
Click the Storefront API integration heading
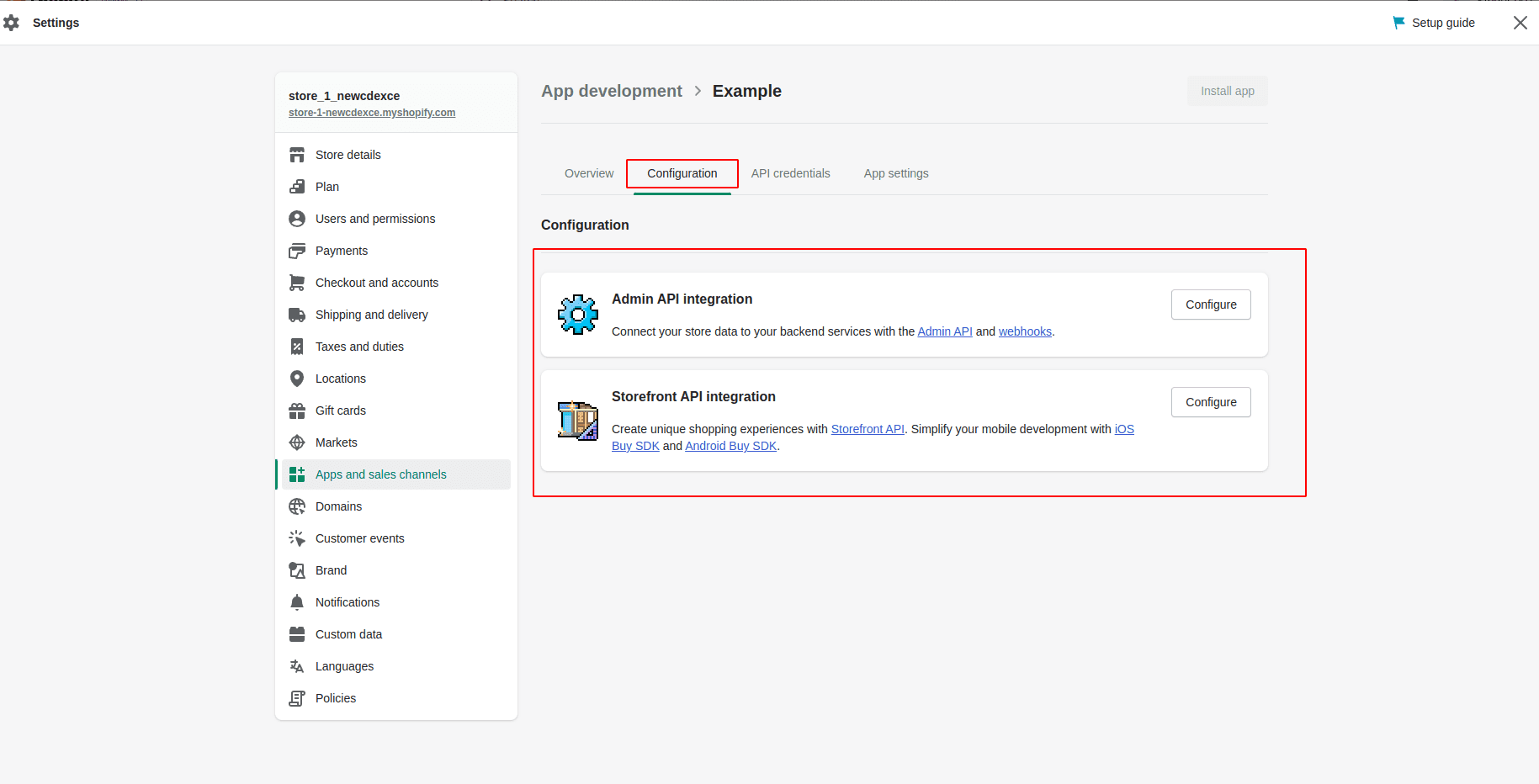693,396
